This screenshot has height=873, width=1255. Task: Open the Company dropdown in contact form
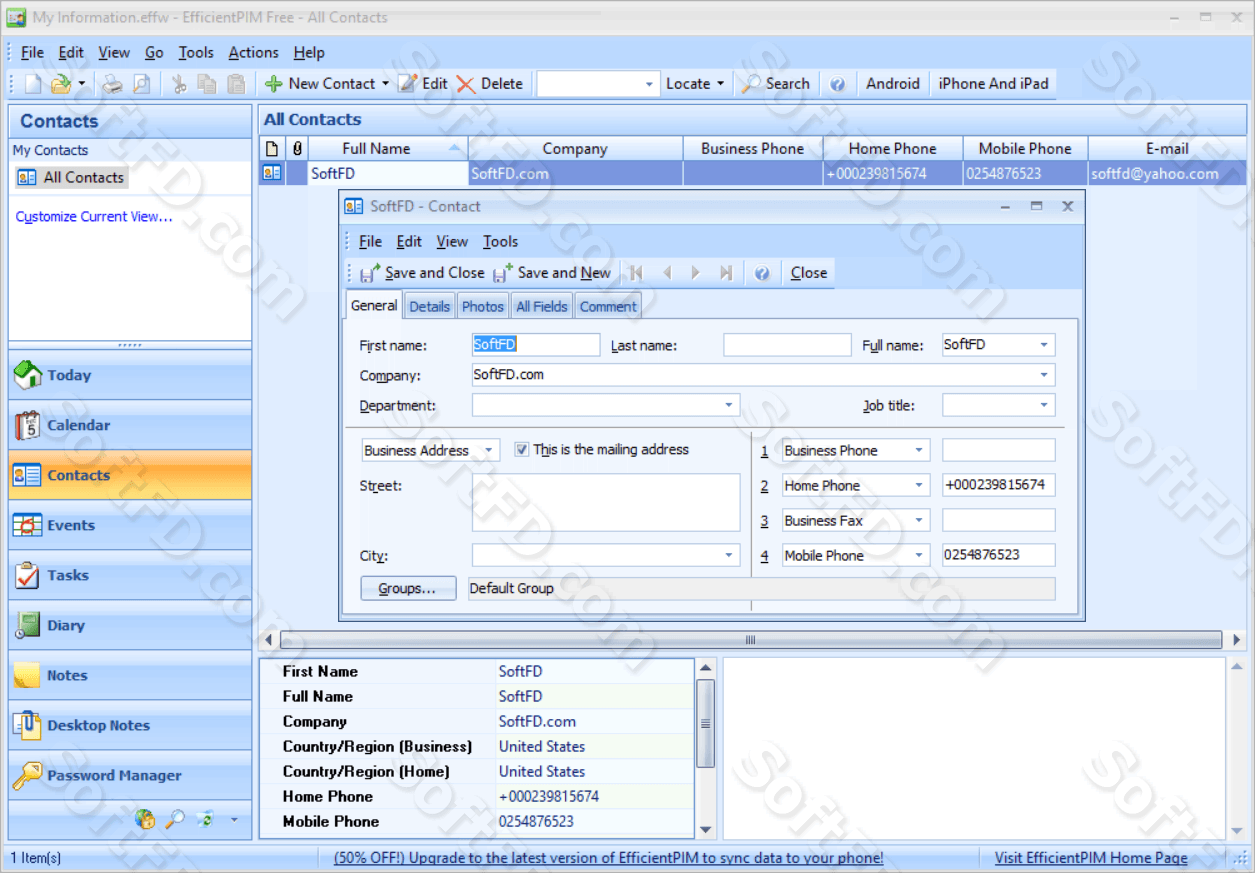1044,375
